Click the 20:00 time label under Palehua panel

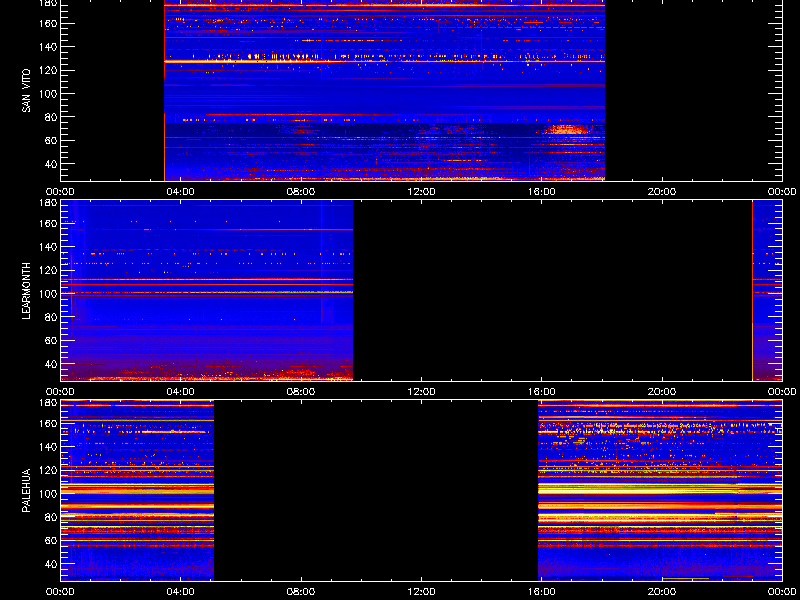662,592
